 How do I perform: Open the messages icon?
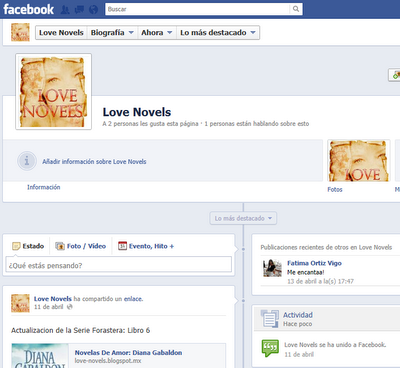click(x=79, y=10)
